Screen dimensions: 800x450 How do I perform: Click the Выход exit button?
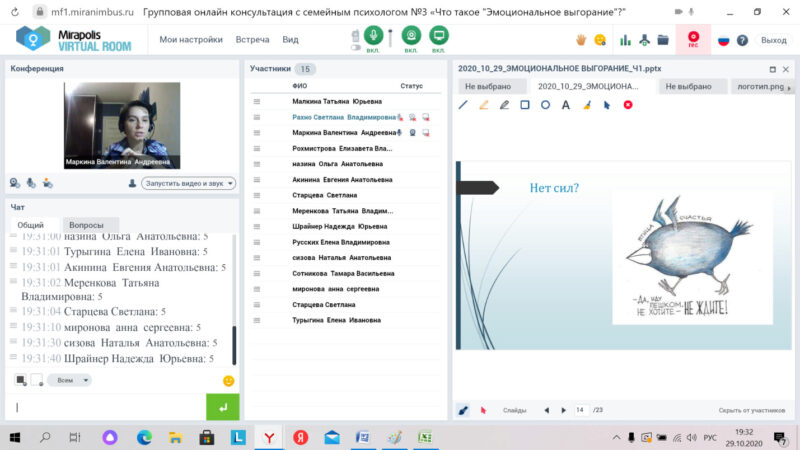coord(773,40)
